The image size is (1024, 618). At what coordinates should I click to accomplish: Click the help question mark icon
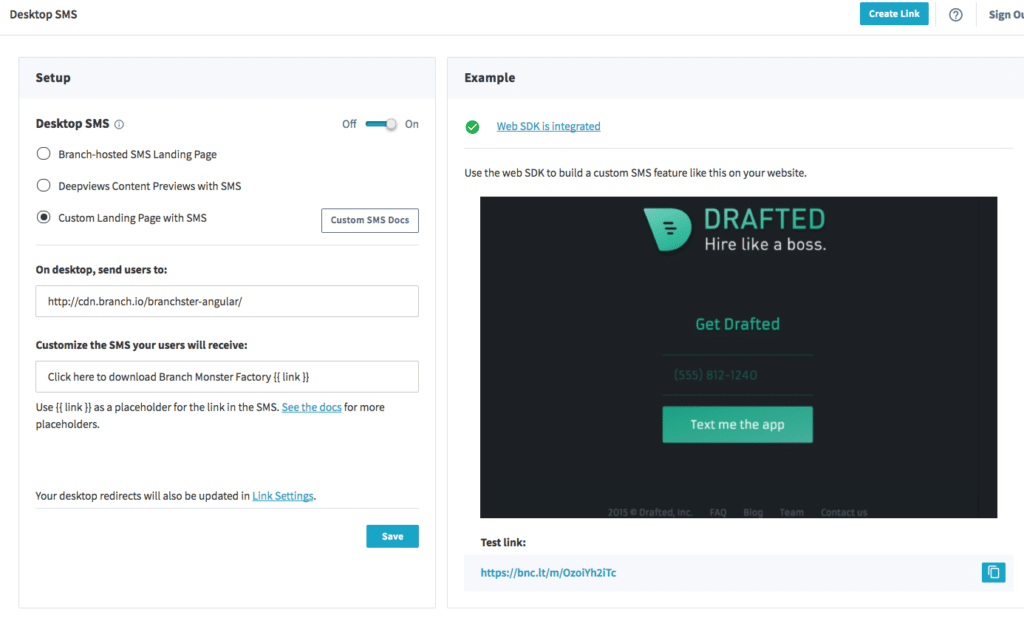tap(955, 14)
